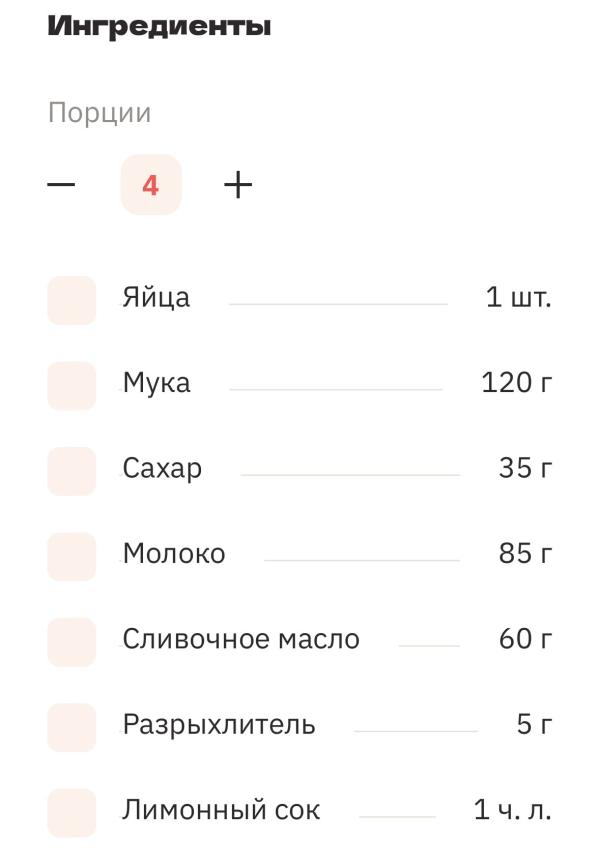Enable the Лимонный сок checkbox
Screen dimensions: 600x867
(x=72, y=811)
